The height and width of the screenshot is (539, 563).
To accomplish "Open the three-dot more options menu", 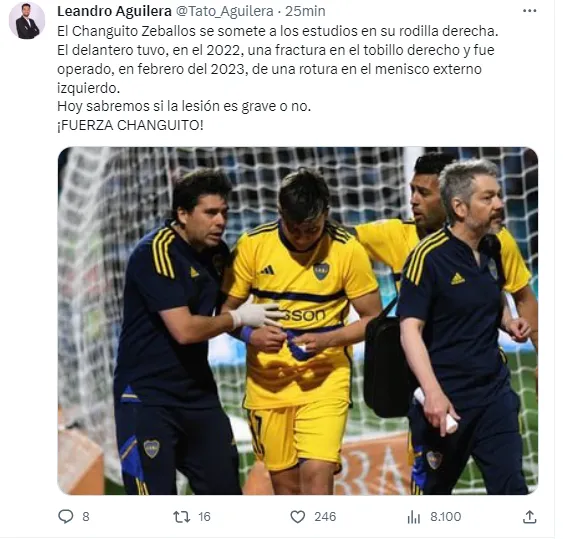I will (x=530, y=11).
